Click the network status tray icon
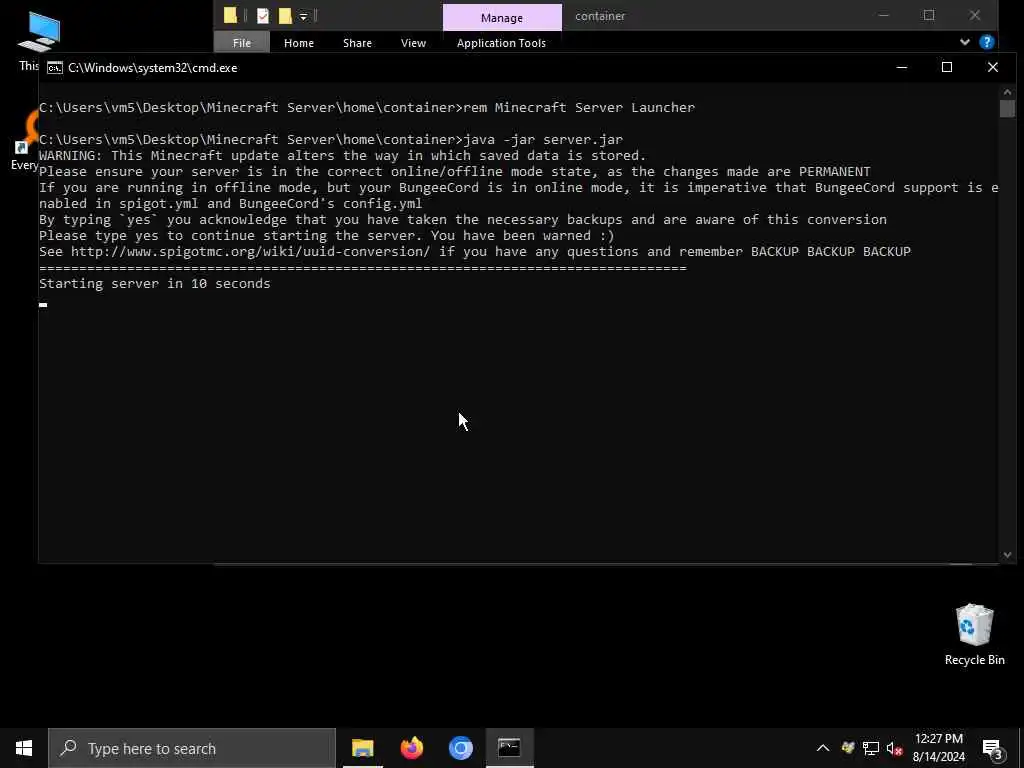 [871, 748]
